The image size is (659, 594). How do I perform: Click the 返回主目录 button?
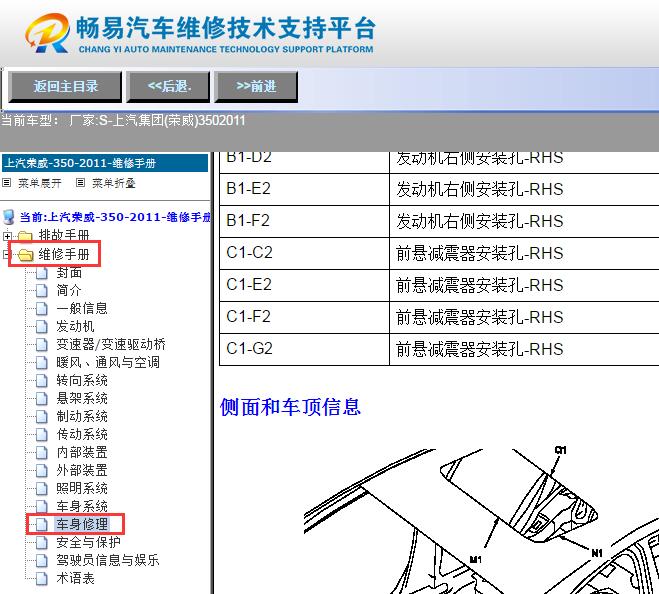coord(65,87)
